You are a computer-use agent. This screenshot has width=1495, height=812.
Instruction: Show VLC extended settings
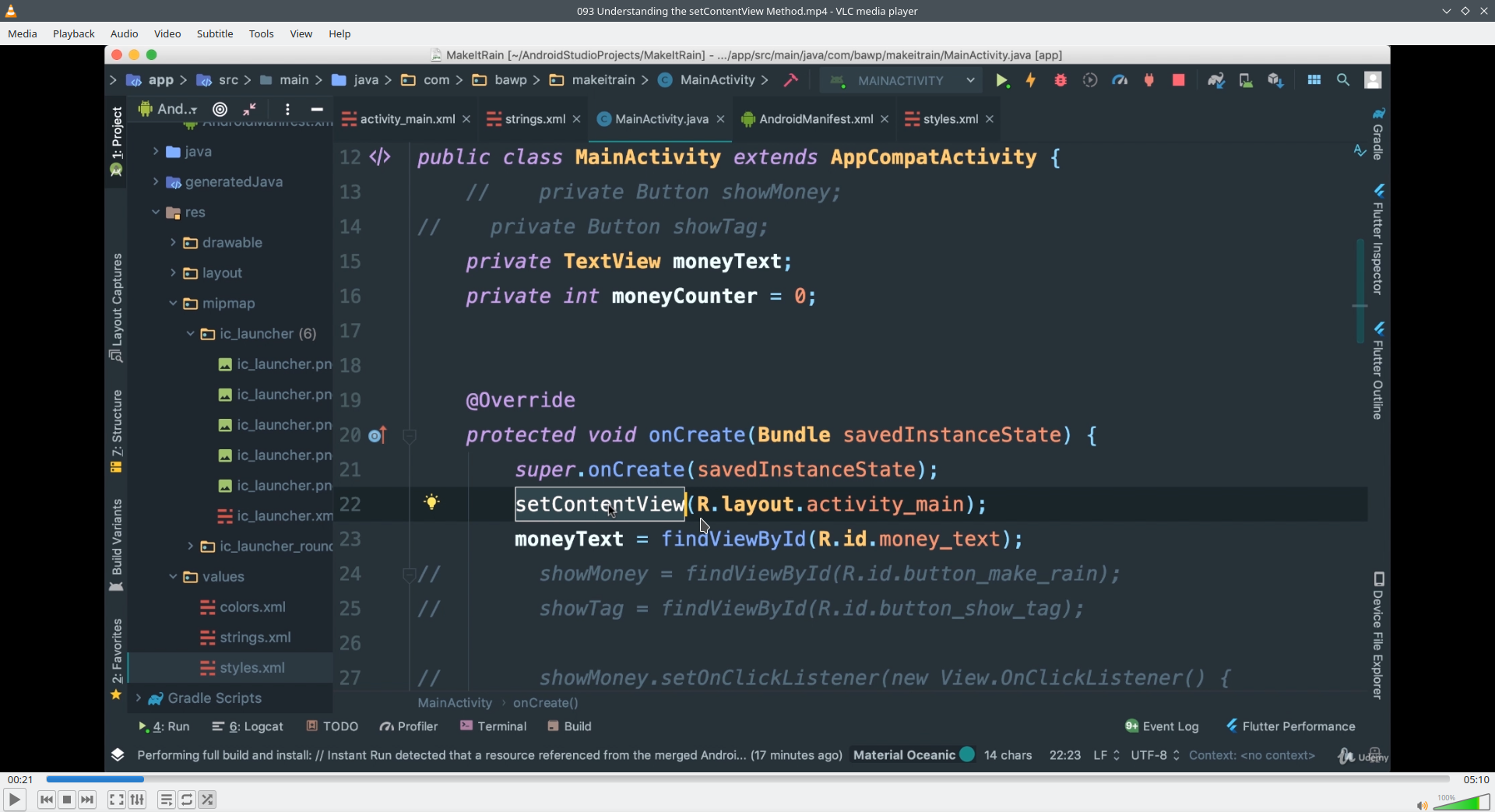137,800
